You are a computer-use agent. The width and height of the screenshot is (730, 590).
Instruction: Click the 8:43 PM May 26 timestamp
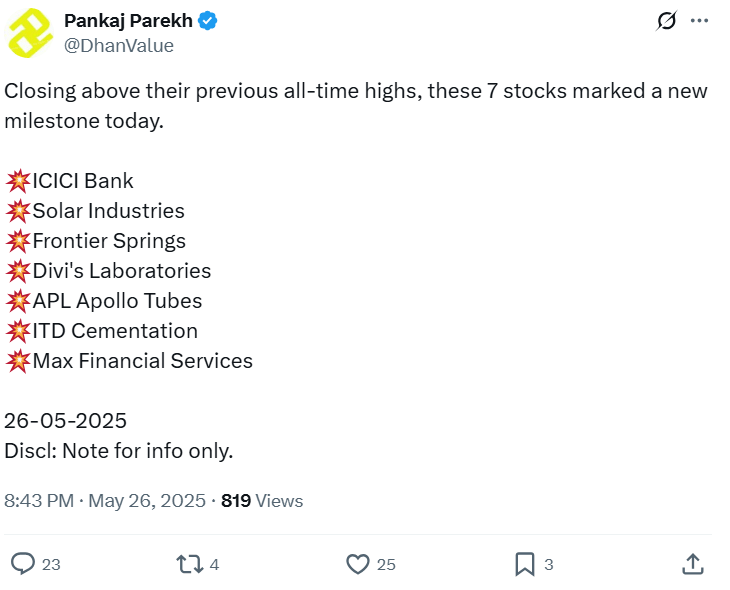click(x=105, y=501)
